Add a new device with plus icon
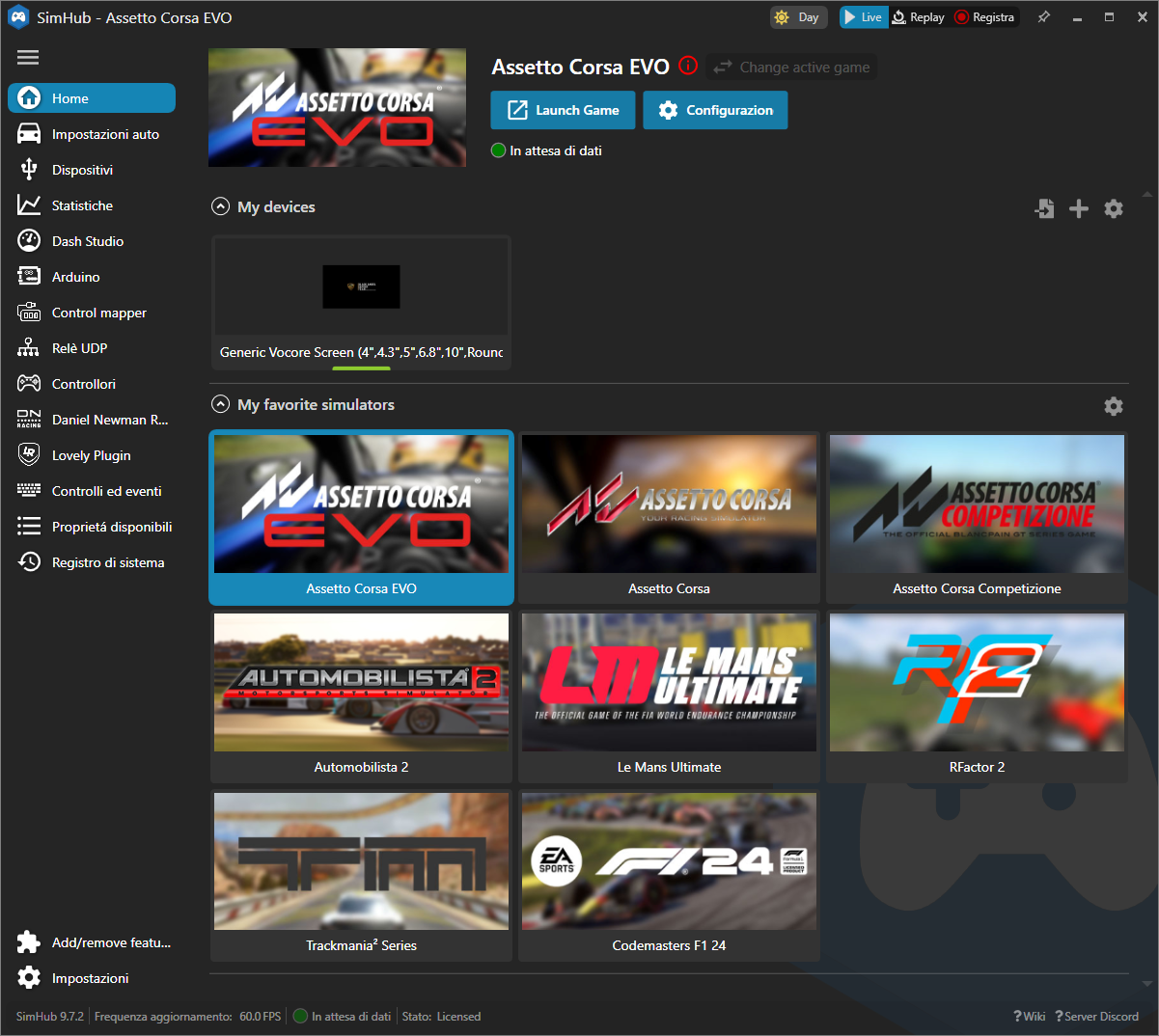Viewport: 1159px width, 1036px height. (x=1079, y=208)
